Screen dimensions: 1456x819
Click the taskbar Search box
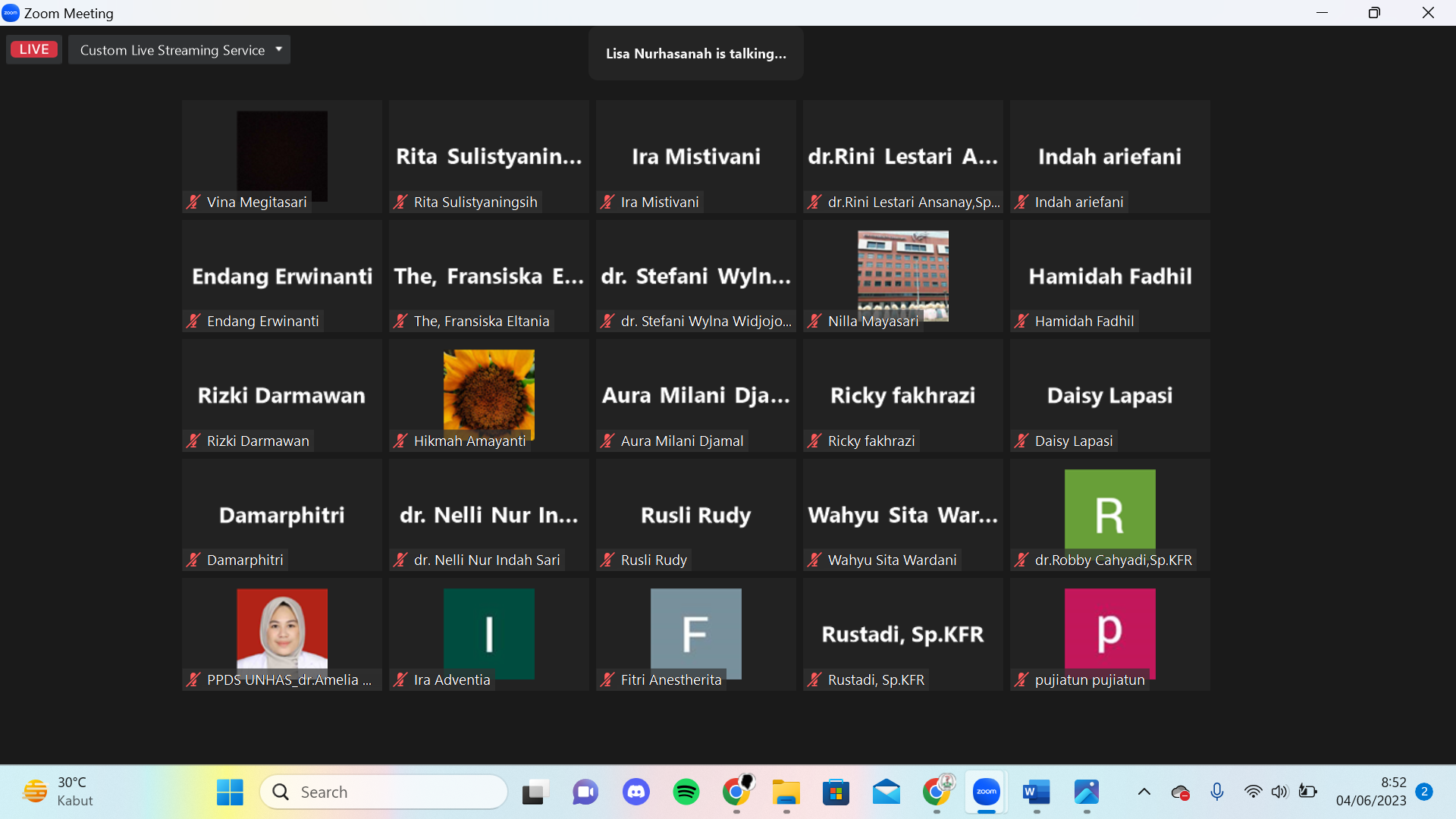click(384, 792)
